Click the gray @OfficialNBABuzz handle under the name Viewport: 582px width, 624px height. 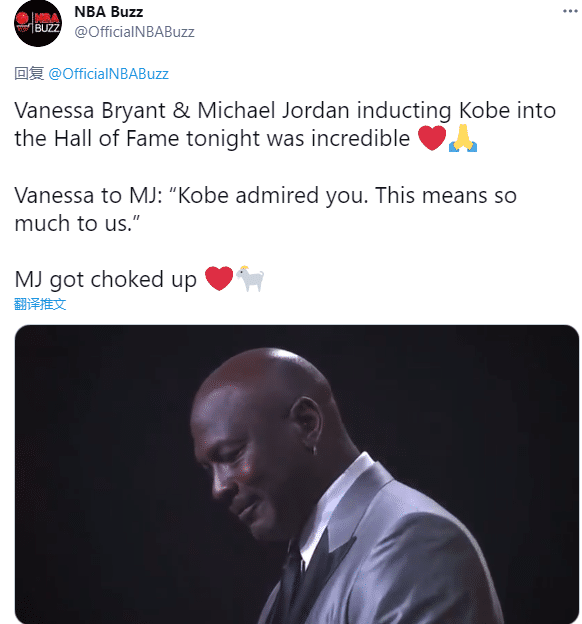click(134, 32)
